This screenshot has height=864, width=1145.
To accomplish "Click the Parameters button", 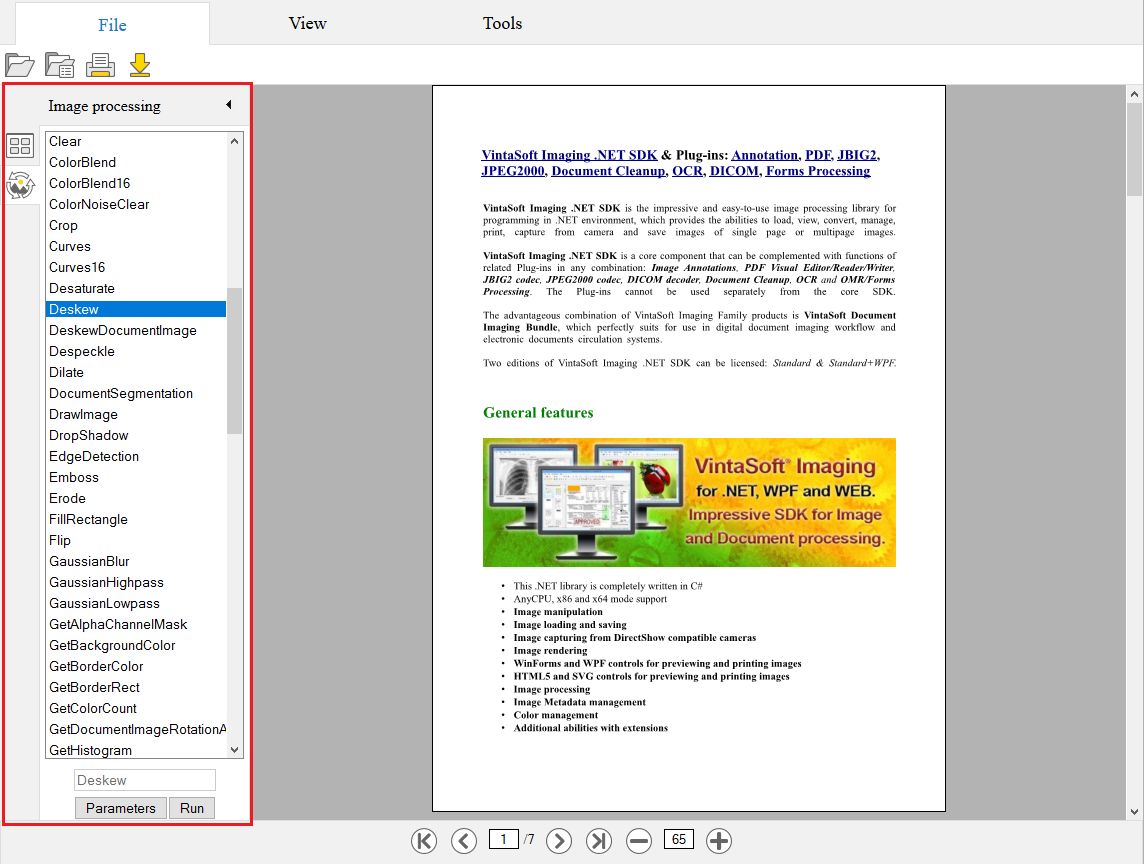I will pos(120,808).
